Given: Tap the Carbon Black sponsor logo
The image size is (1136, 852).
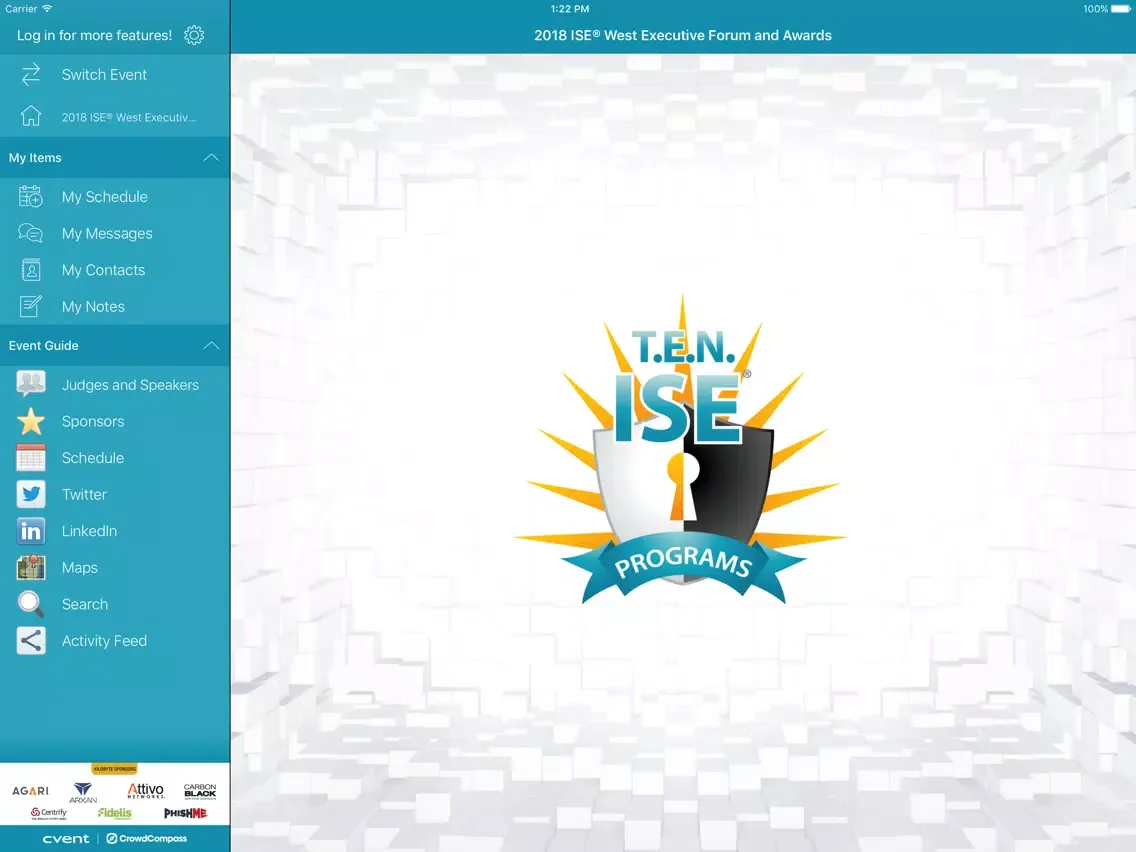Looking at the screenshot, I should pos(200,790).
